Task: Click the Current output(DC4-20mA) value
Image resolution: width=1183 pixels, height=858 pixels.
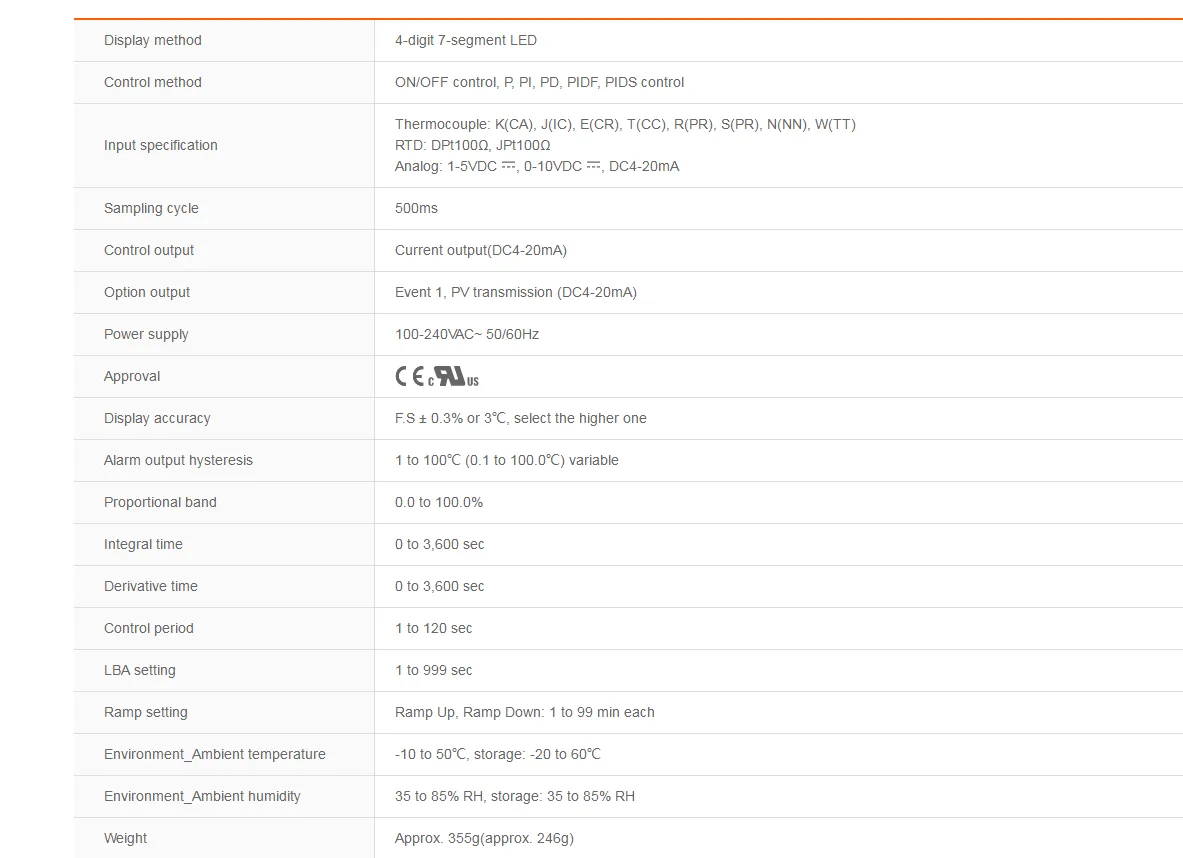Action: pos(481,251)
